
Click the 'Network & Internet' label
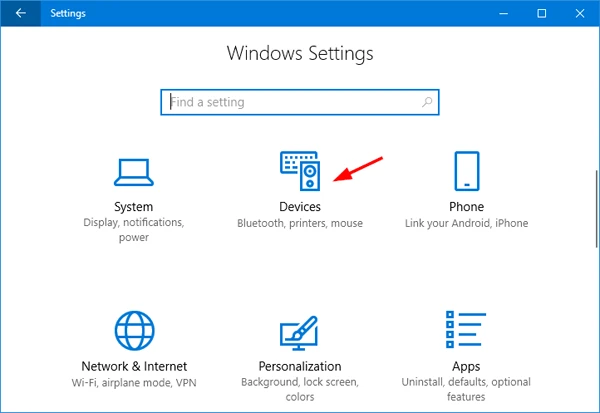pyautogui.click(x=133, y=367)
